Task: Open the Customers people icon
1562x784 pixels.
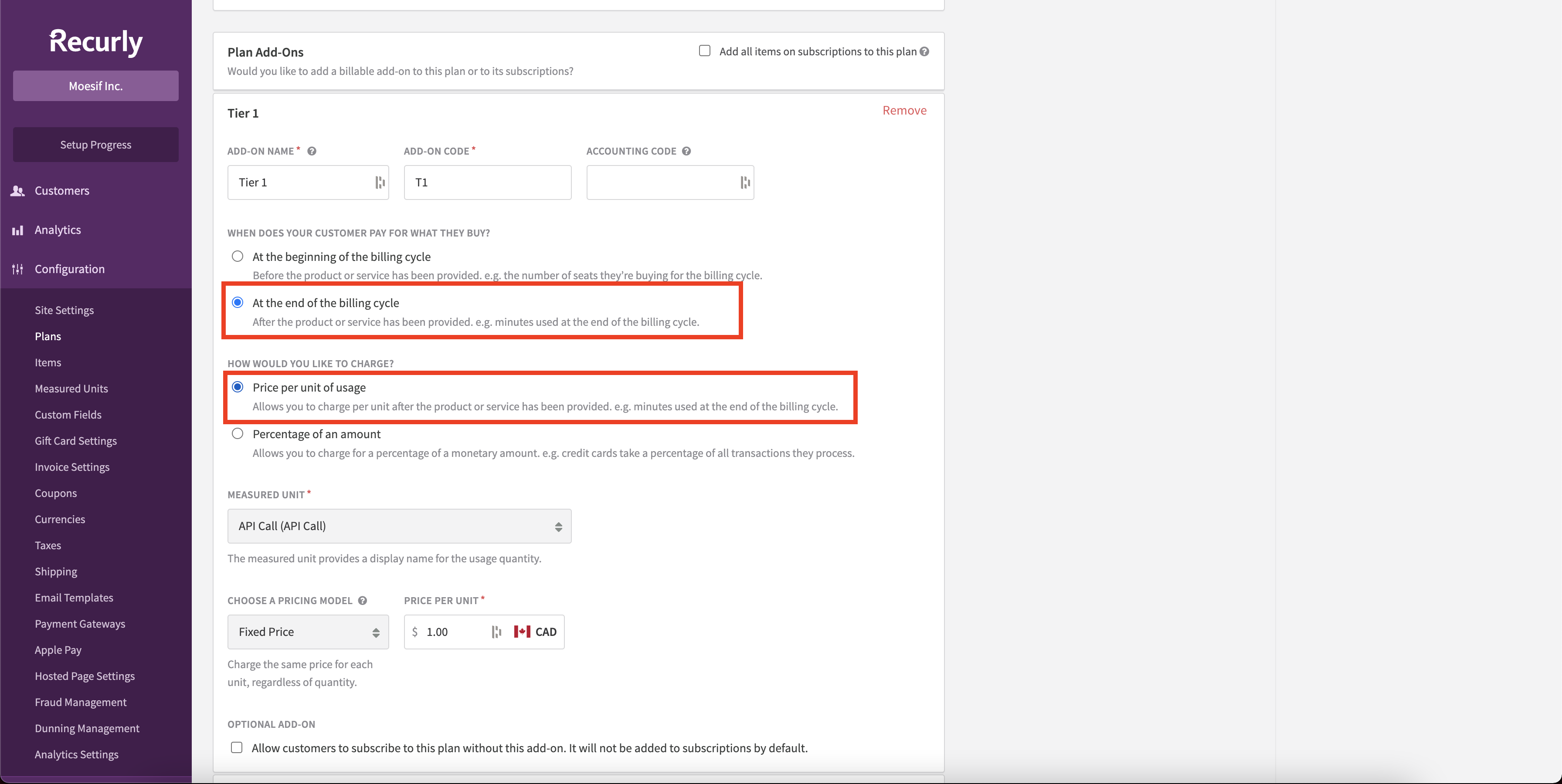Action: 17,191
